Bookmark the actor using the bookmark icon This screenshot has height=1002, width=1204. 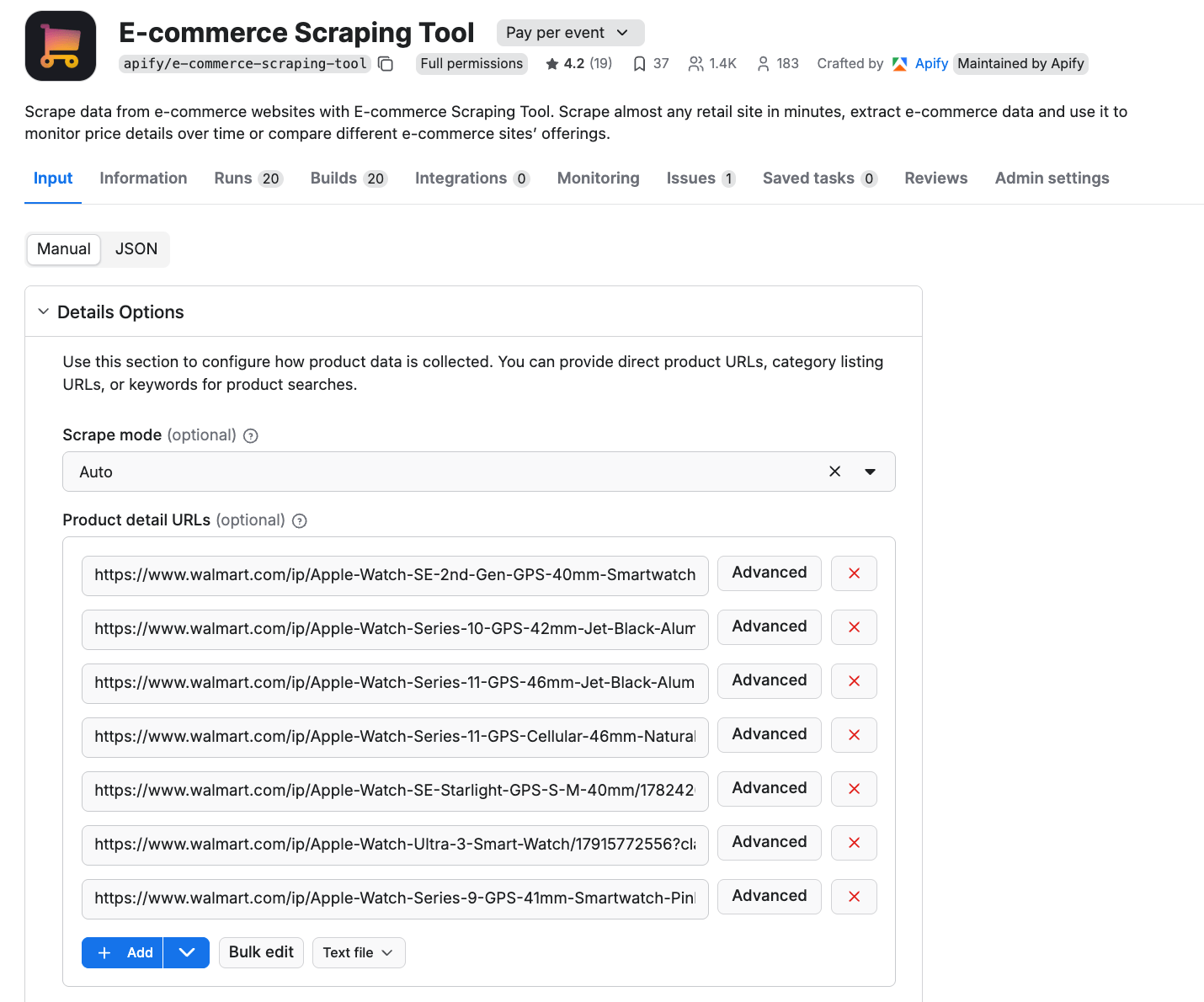click(x=638, y=63)
